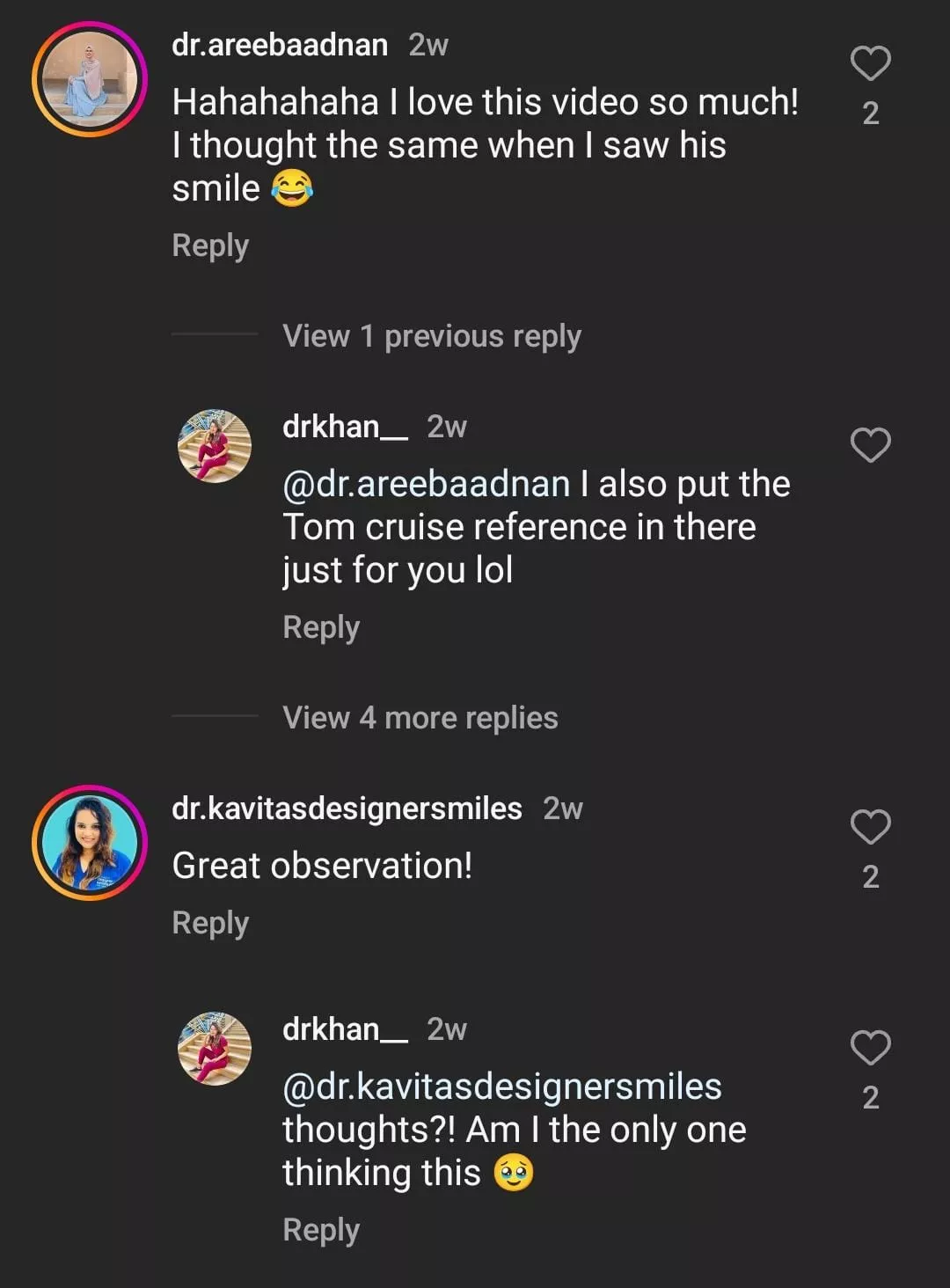Like drkhan__'s Tom Cruise reference reply

(870, 445)
